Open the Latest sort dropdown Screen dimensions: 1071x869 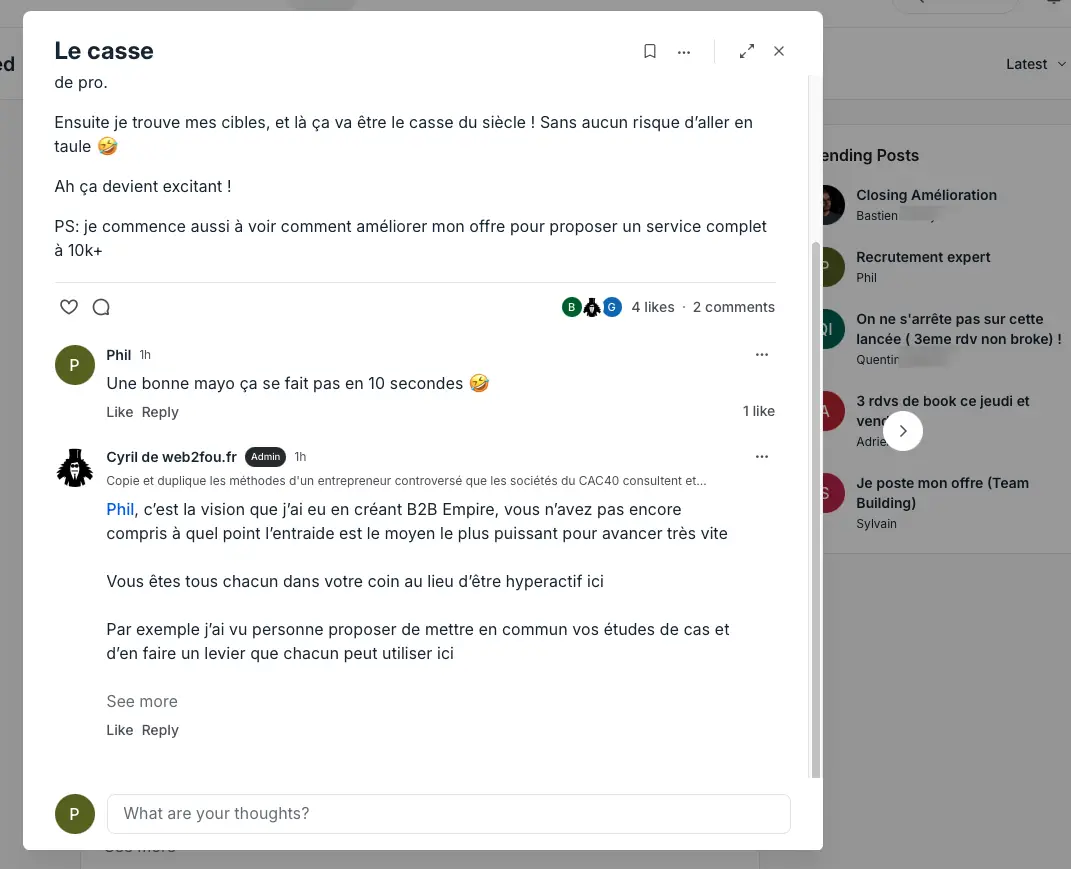click(1035, 64)
